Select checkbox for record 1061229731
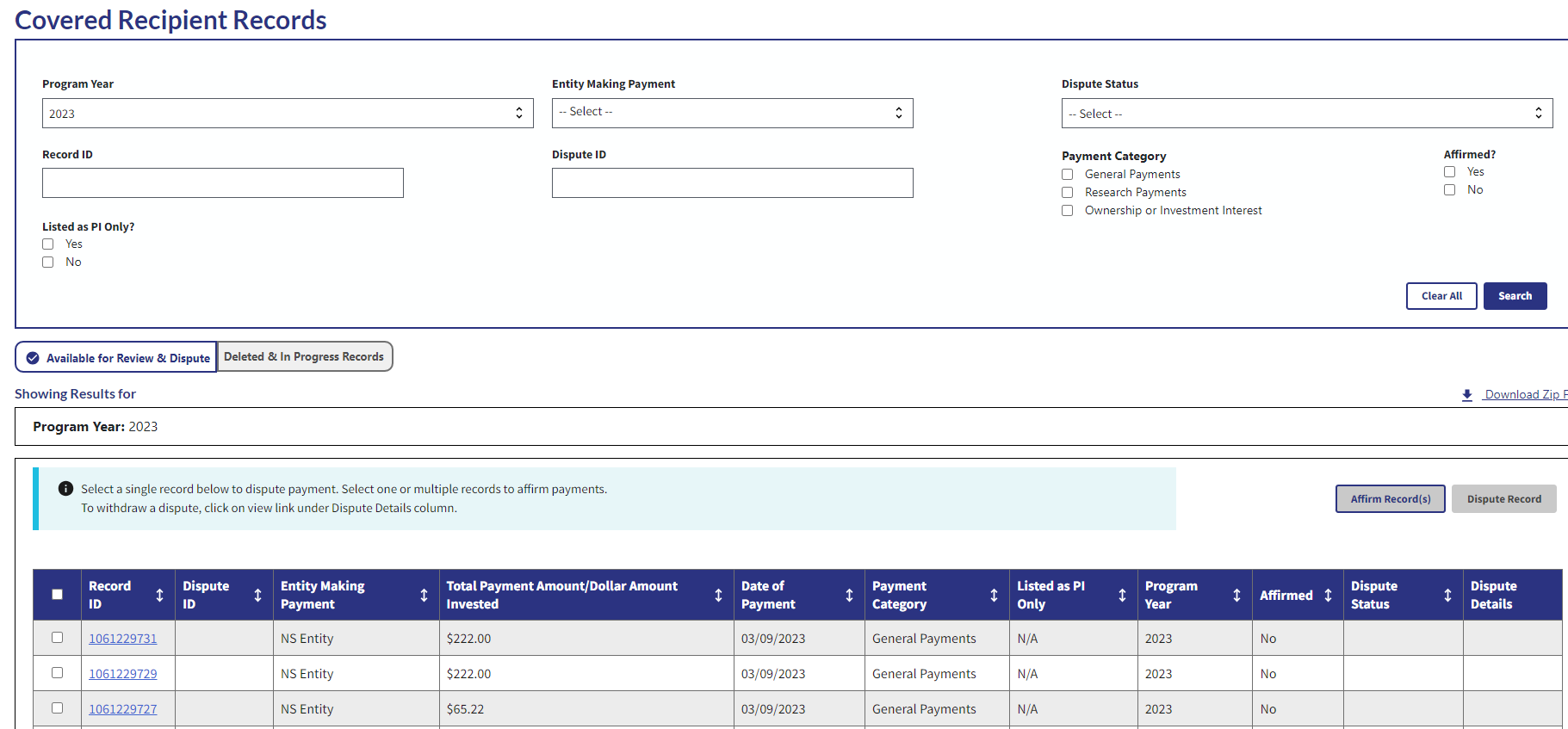The image size is (1568, 729). point(58,638)
